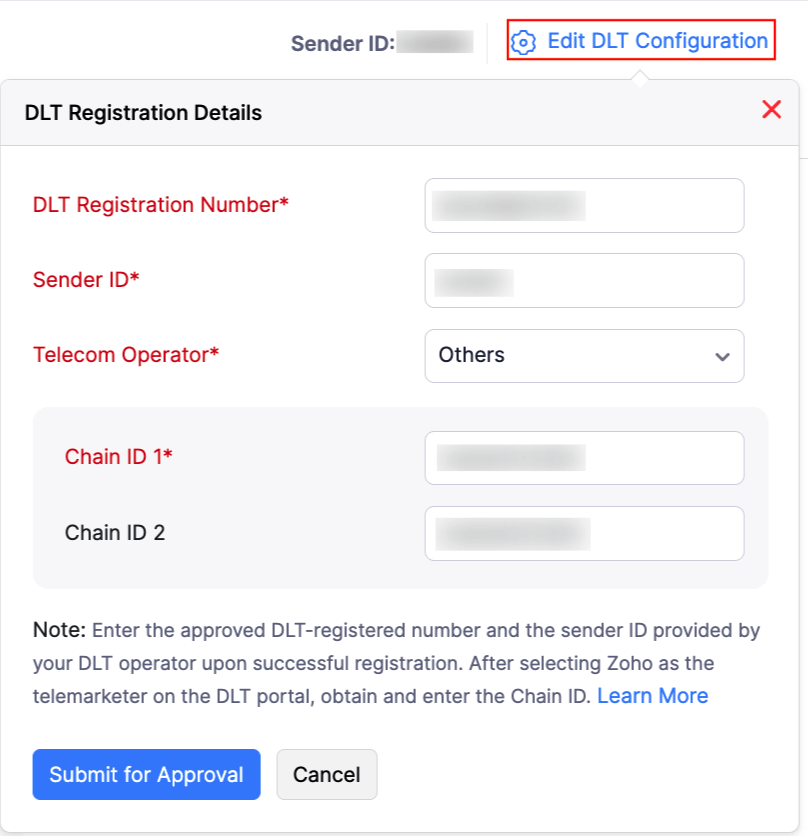Click the Chain ID 2 text box

584,533
